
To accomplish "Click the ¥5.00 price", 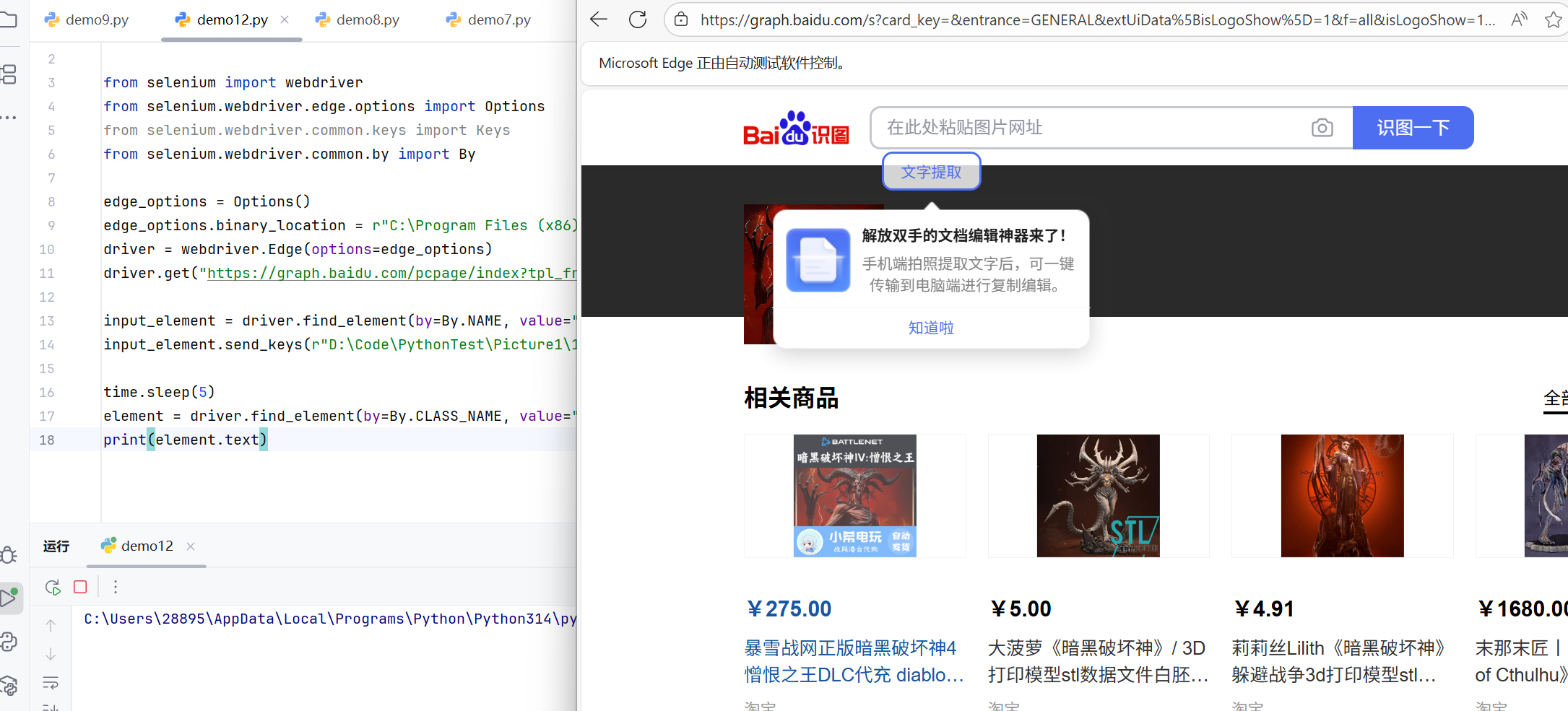I will point(1021,609).
